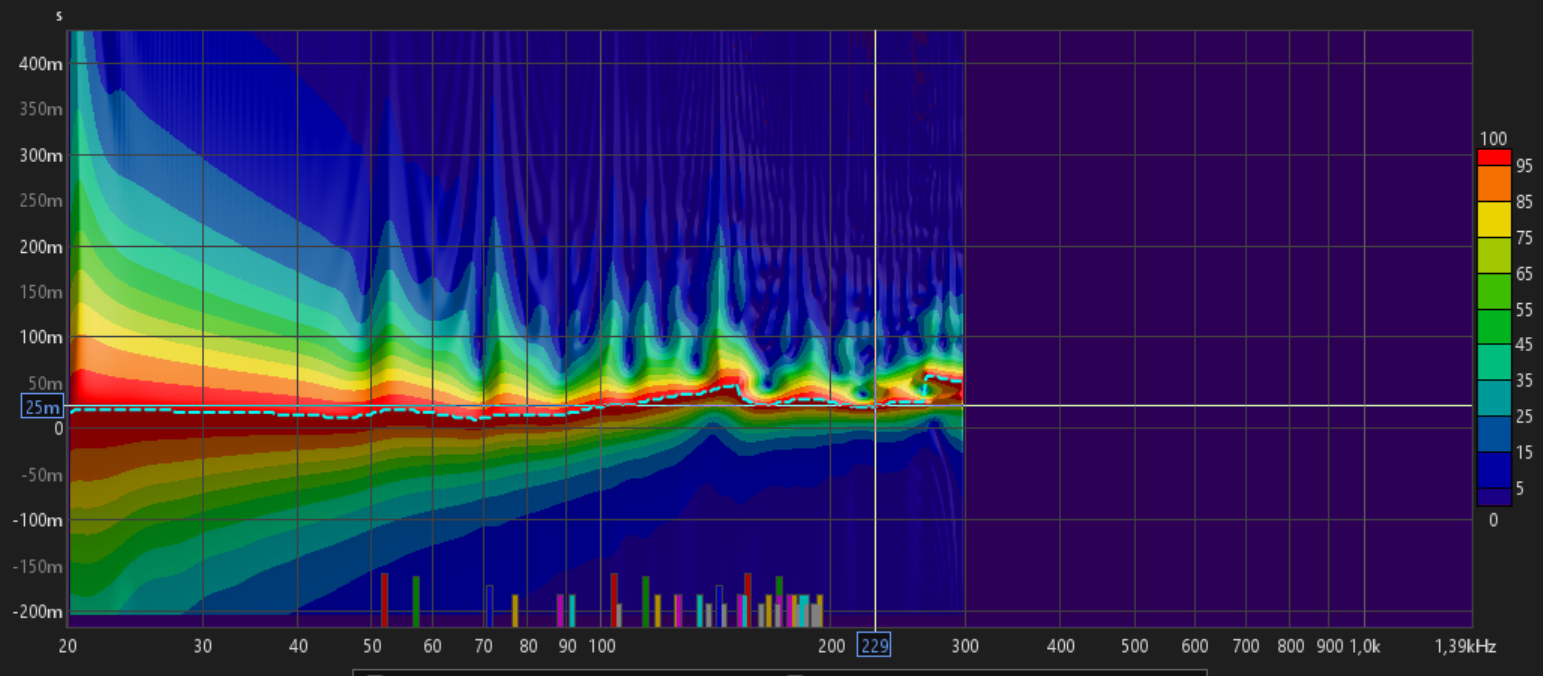Viewport: 1543px width, 676px height.
Task: Pick the dark blue 5-15 scale swatch
Action: pos(1494,469)
